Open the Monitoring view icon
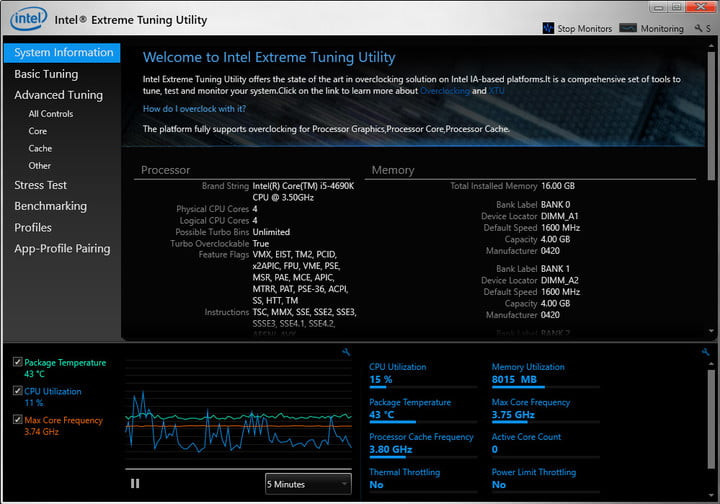The height and width of the screenshot is (504, 720). click(628, 28)
